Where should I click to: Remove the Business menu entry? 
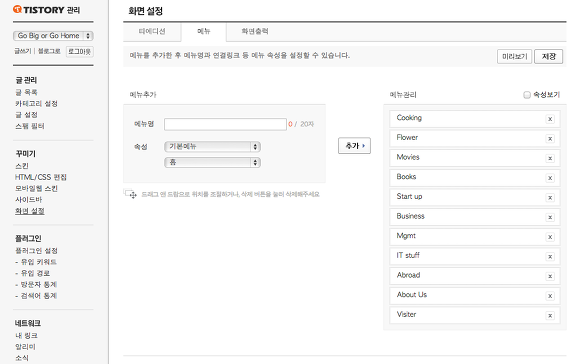pos(550,217)
